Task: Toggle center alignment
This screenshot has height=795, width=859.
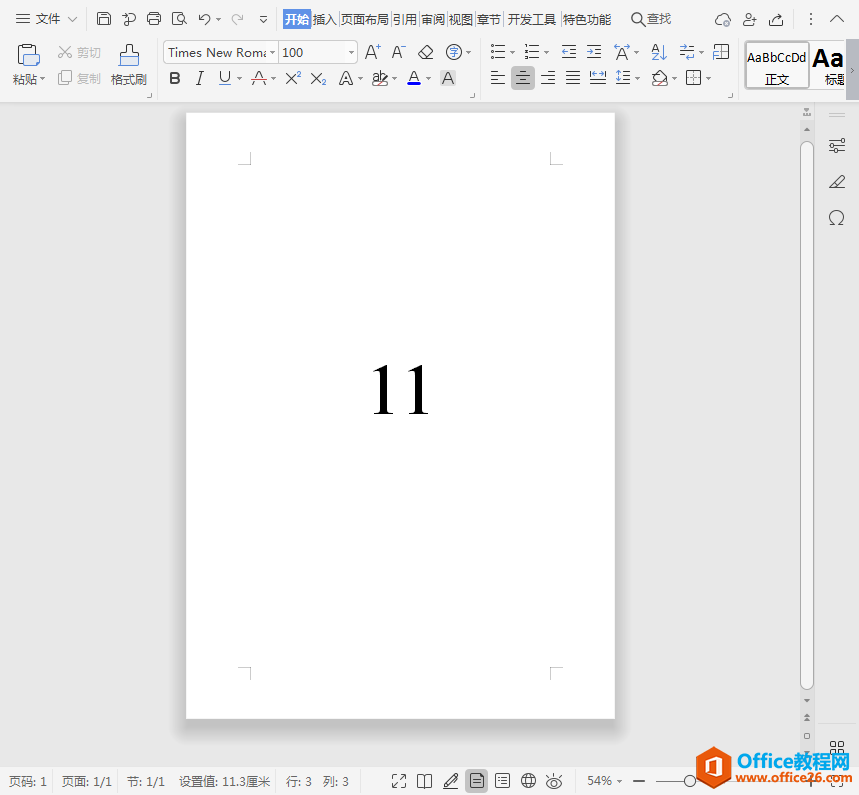Action: 523,78
